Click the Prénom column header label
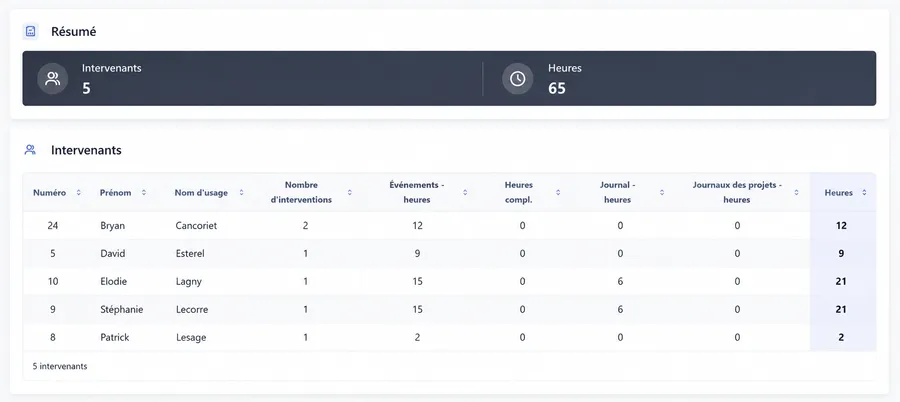This screenshot has height=402, width=900. pos(115,193)
